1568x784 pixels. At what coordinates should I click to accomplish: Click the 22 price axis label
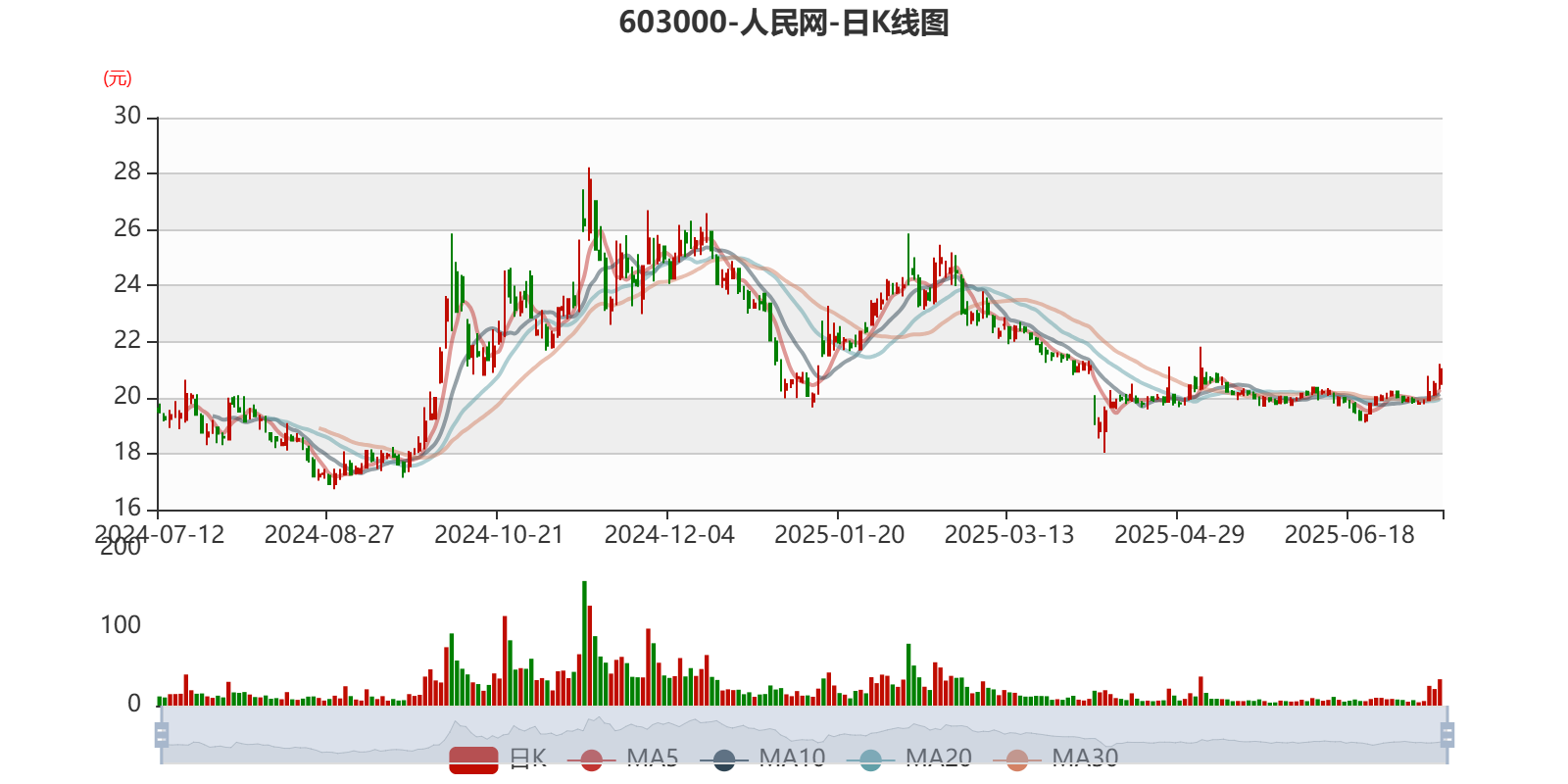tap(127, 341)
